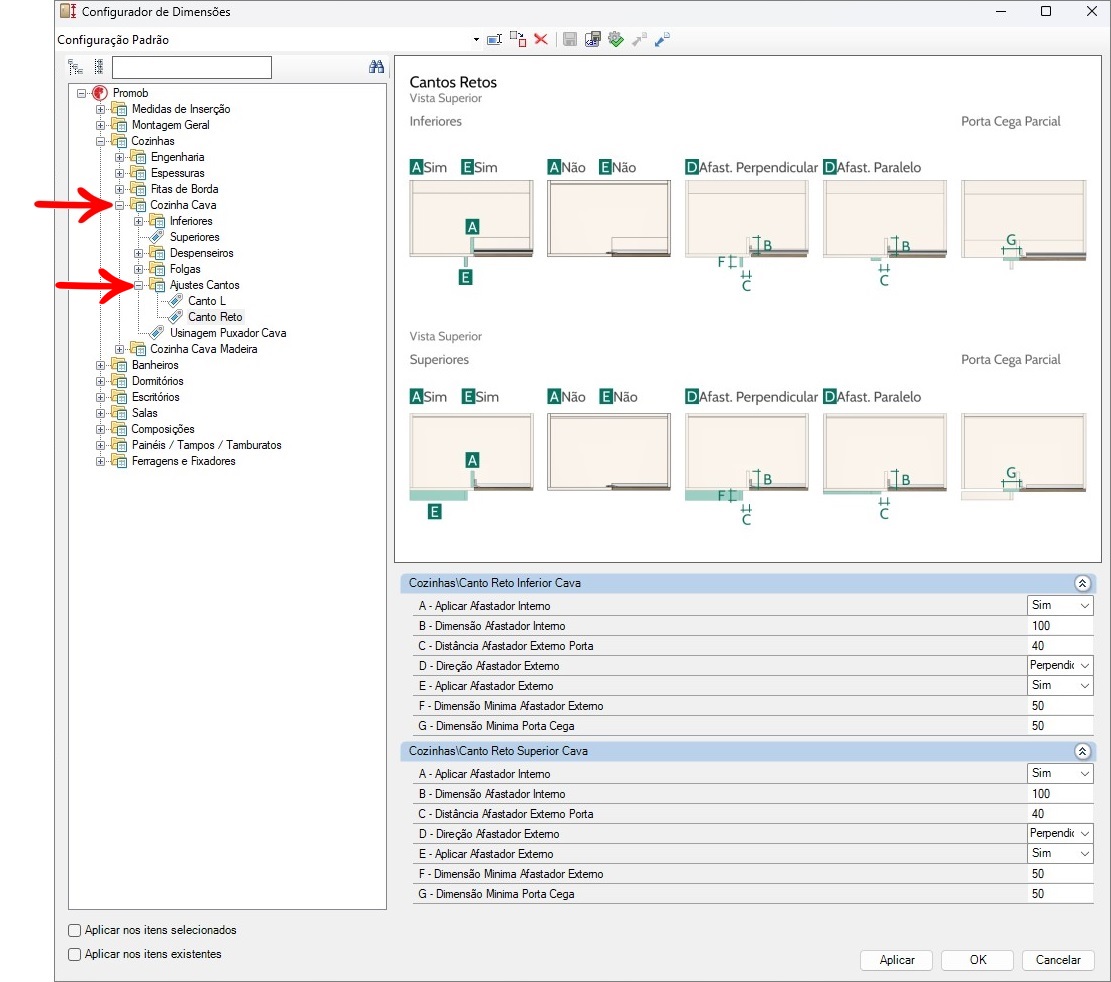Collapse the Canto Reto Inferior Cava section
Image resolution: width=1111 pixels, height=982 pixels.
click(1081, 583)
